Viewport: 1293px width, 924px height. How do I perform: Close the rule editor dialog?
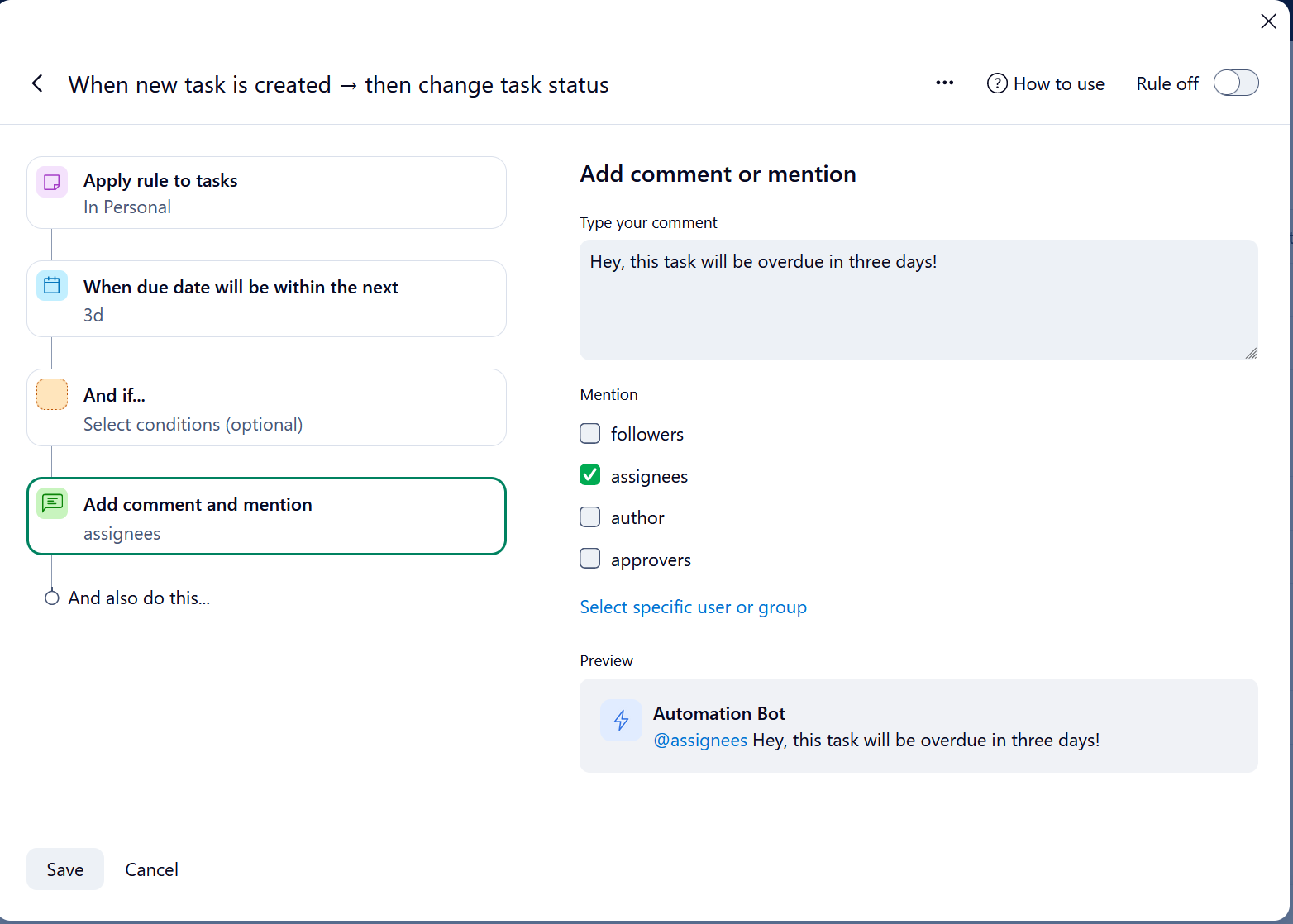(1268, 21)
